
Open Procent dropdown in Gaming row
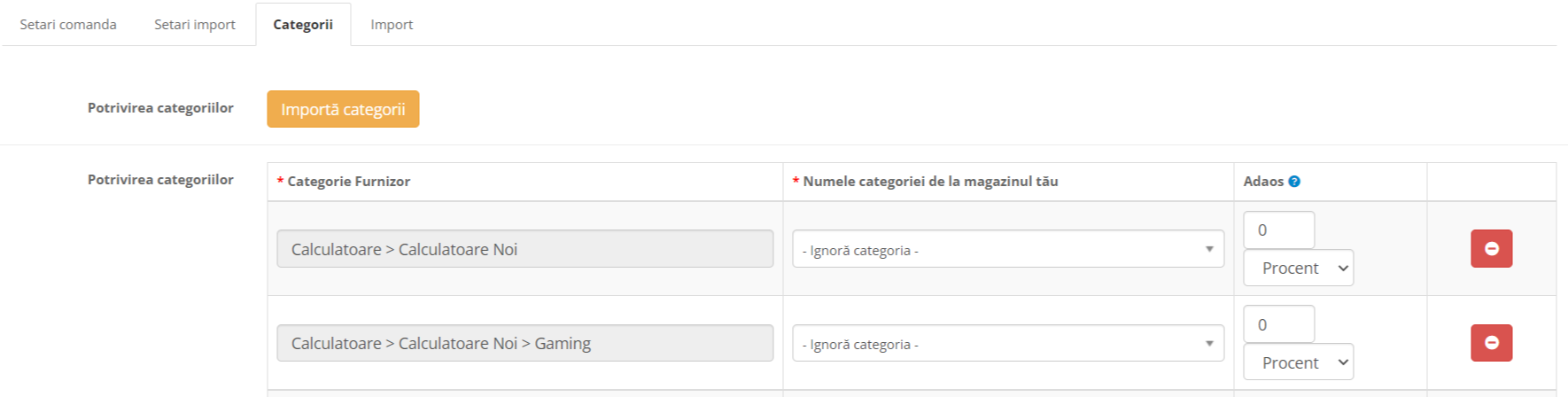point(1298,362)
